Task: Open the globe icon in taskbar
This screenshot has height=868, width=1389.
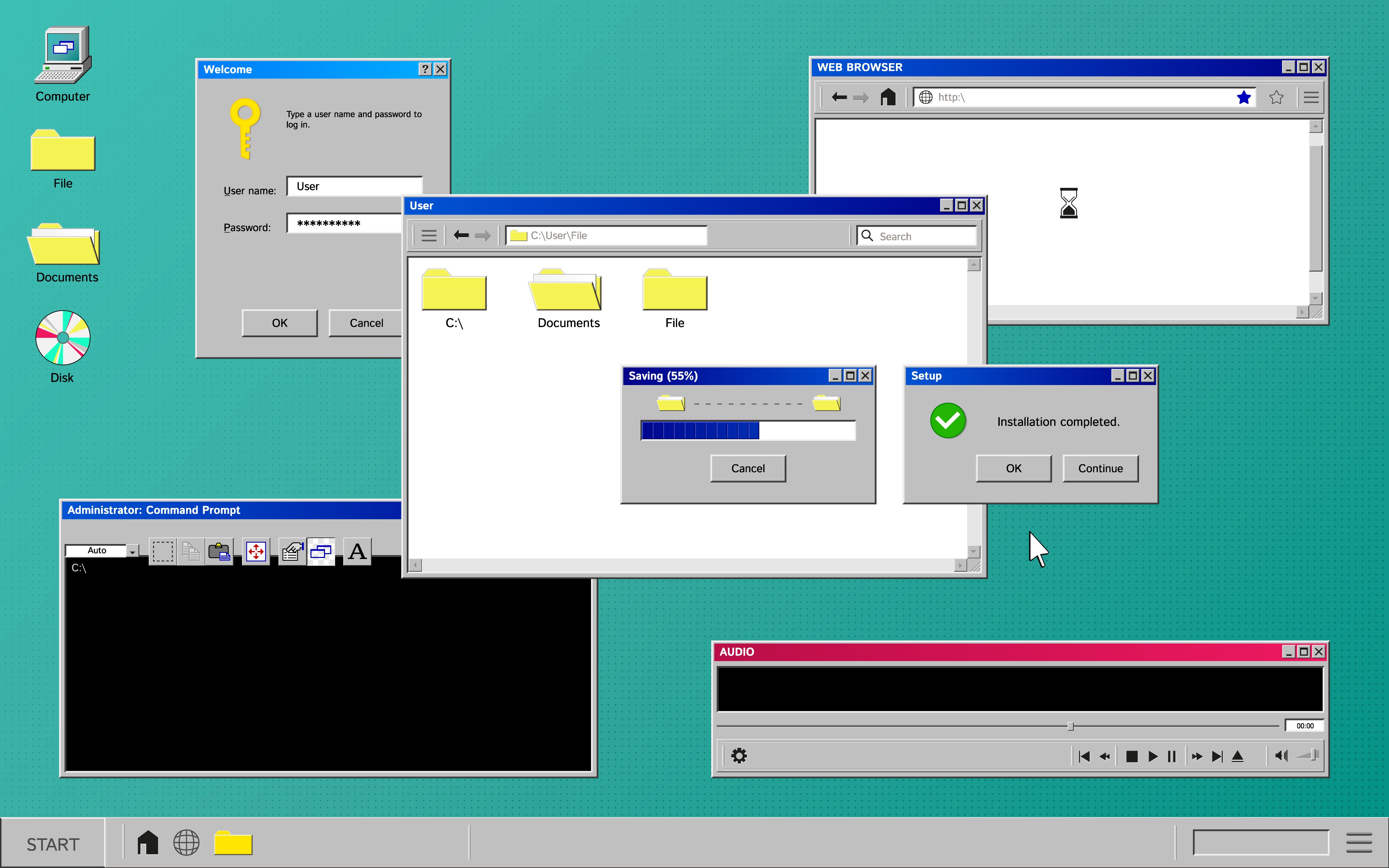Action: tap(186, 843)
